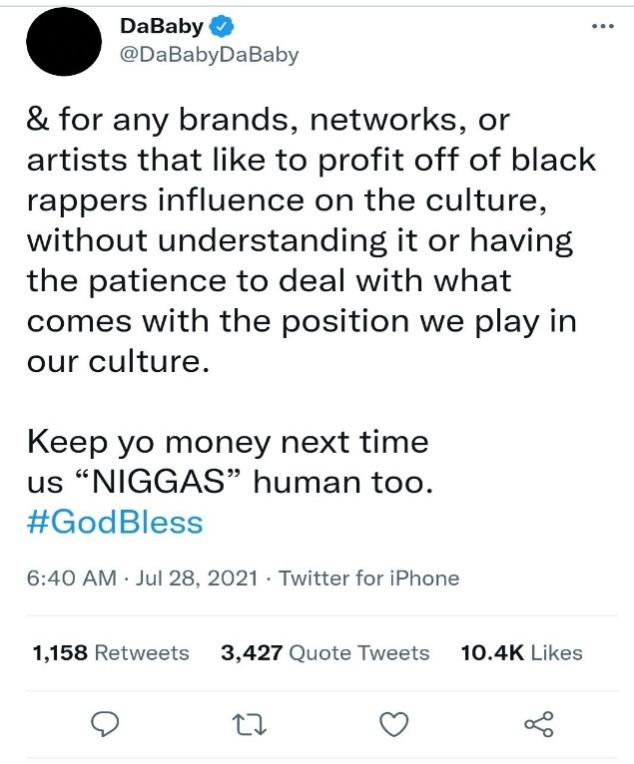Image resolution: width=634 pixels, height=764 pixels.
Task: View the 1,158 Retweets list
Action: click(110, 653)
